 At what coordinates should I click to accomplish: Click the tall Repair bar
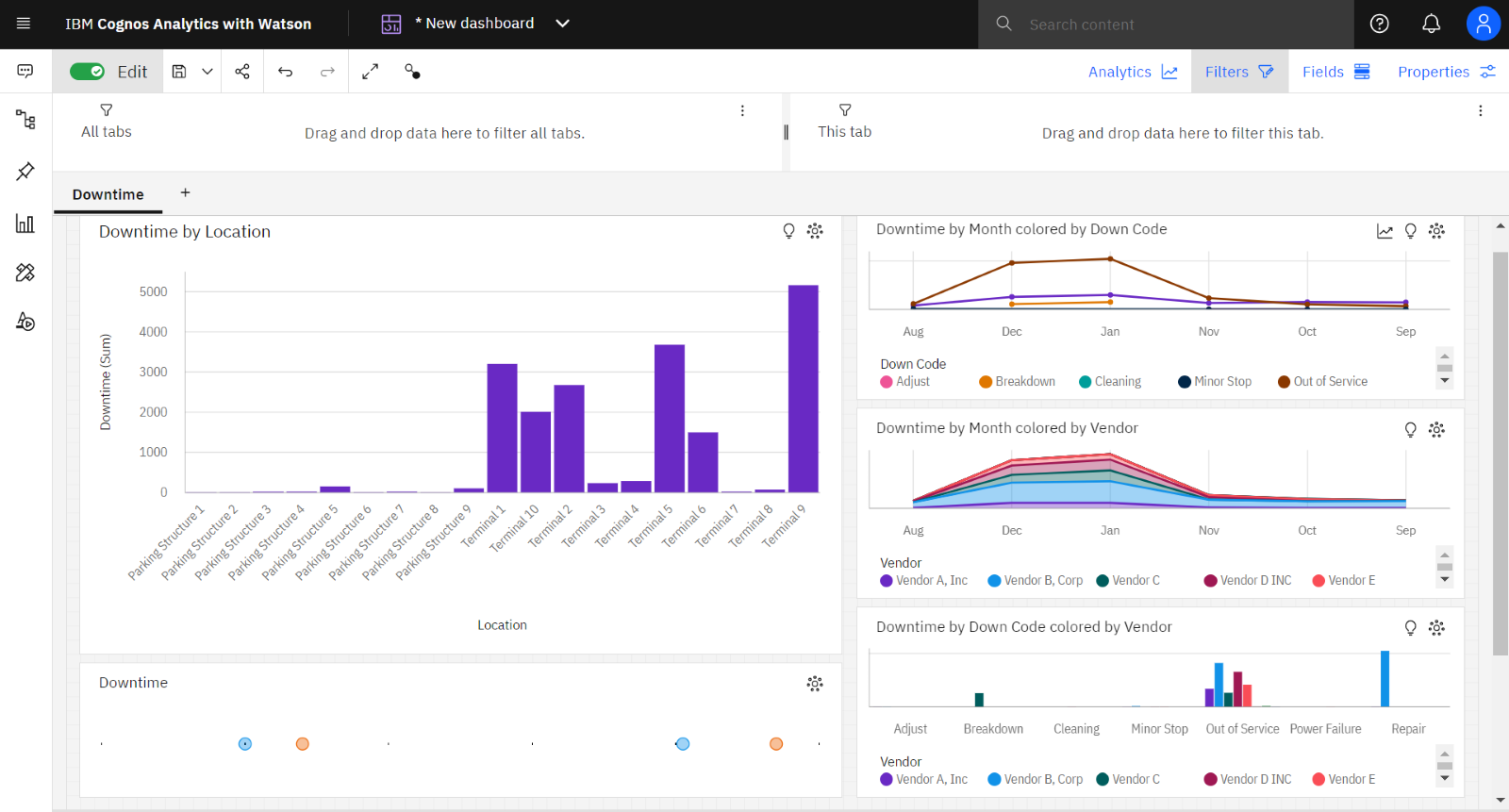pos(1385,679)
